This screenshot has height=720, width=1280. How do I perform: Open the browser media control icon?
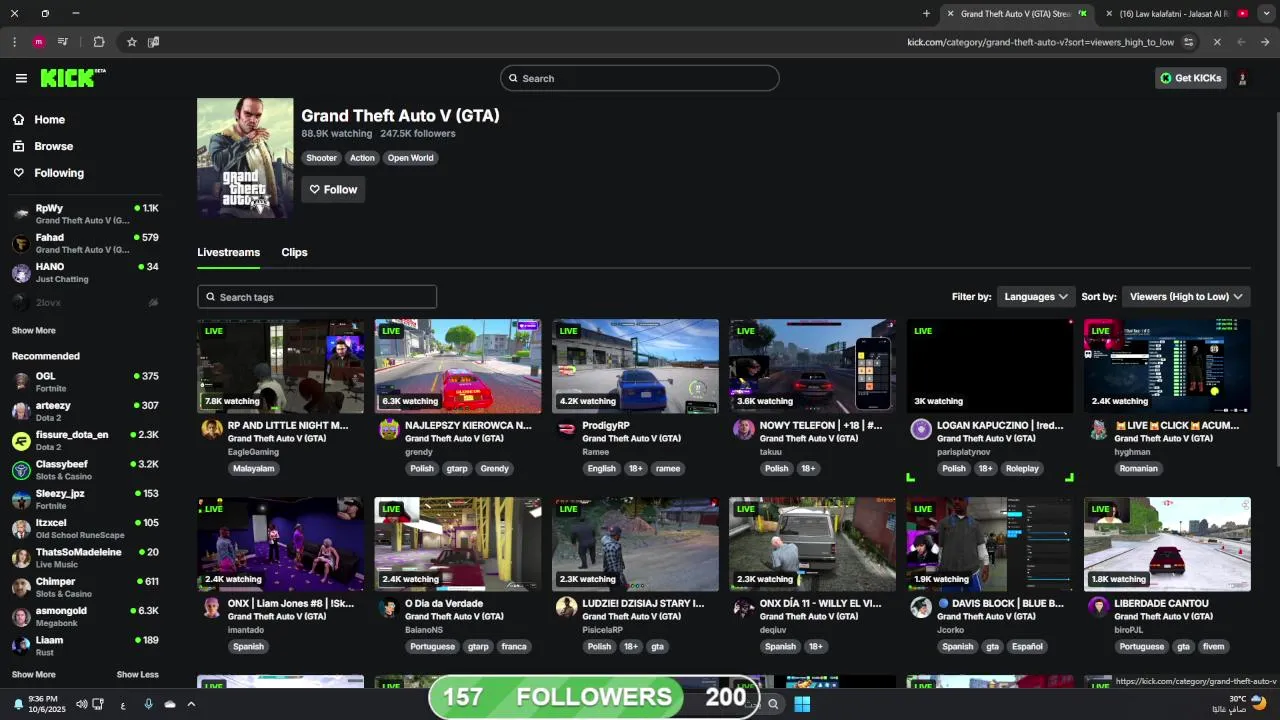(x=63, y=42)
